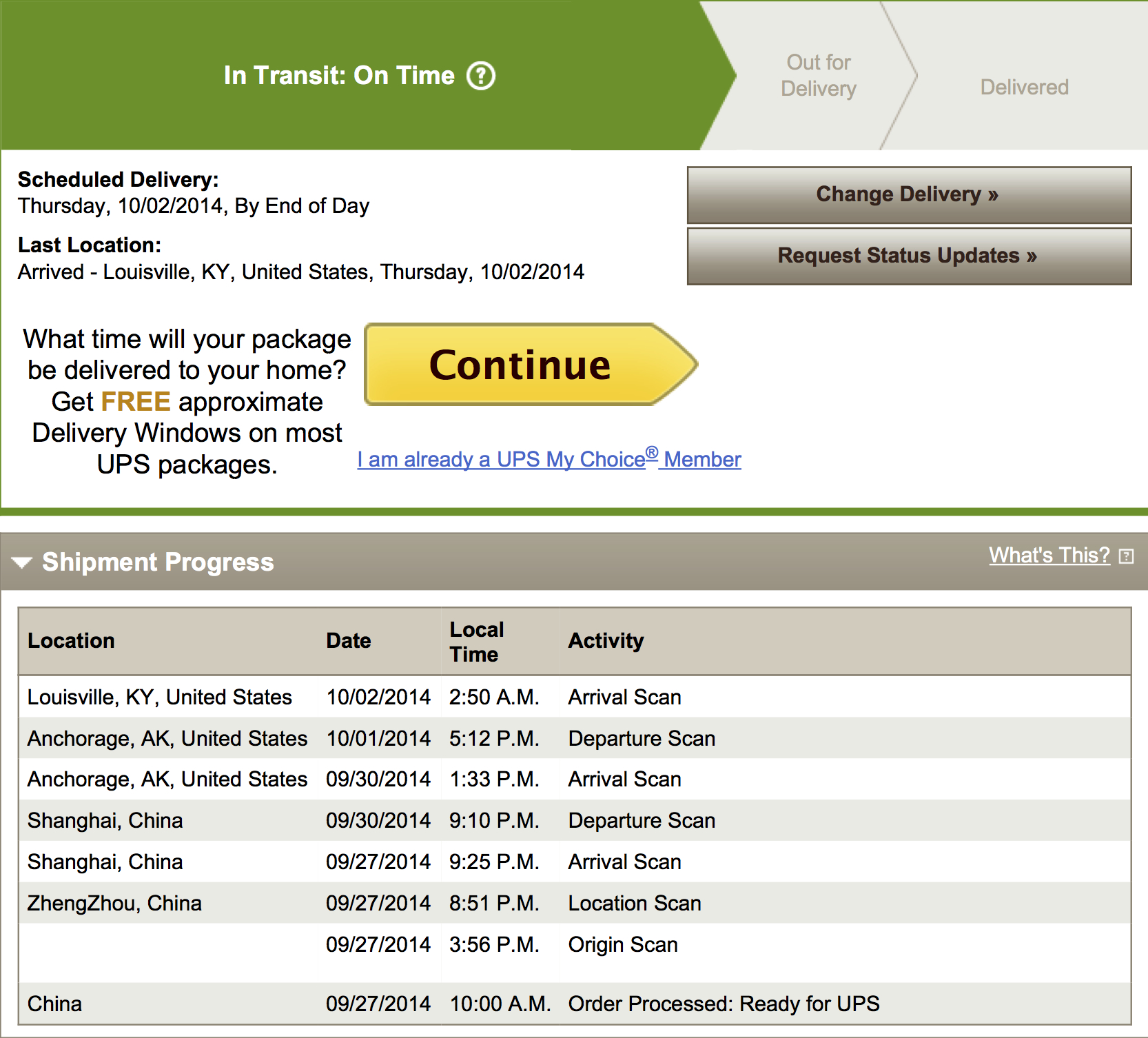Click the Request Status Updates button
1148x1038 pixels.
coord(909,256)
